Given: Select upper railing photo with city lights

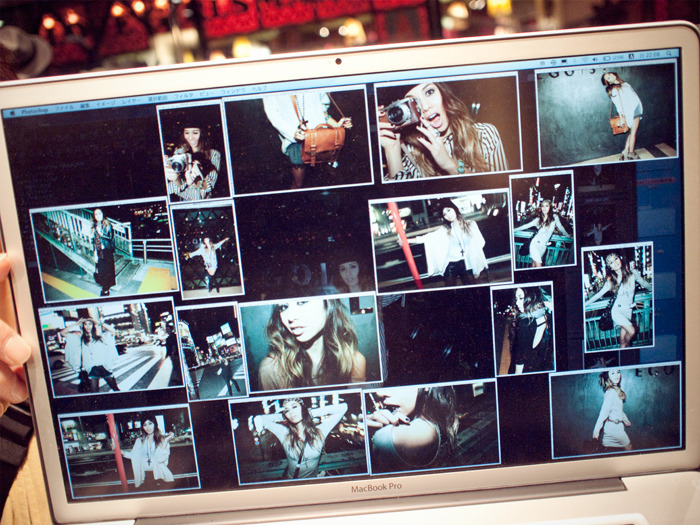Looking at the screenshot, I should coord(542,221).
